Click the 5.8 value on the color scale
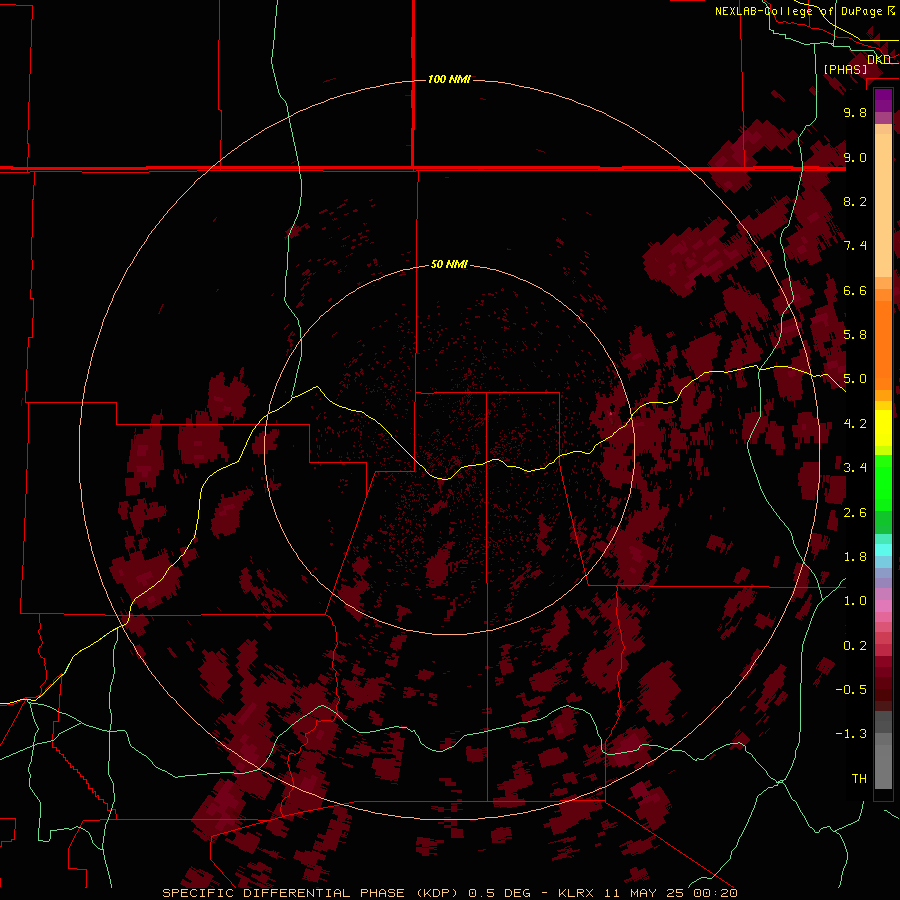This screenshot has height=900, width=900. pos(855,335)
